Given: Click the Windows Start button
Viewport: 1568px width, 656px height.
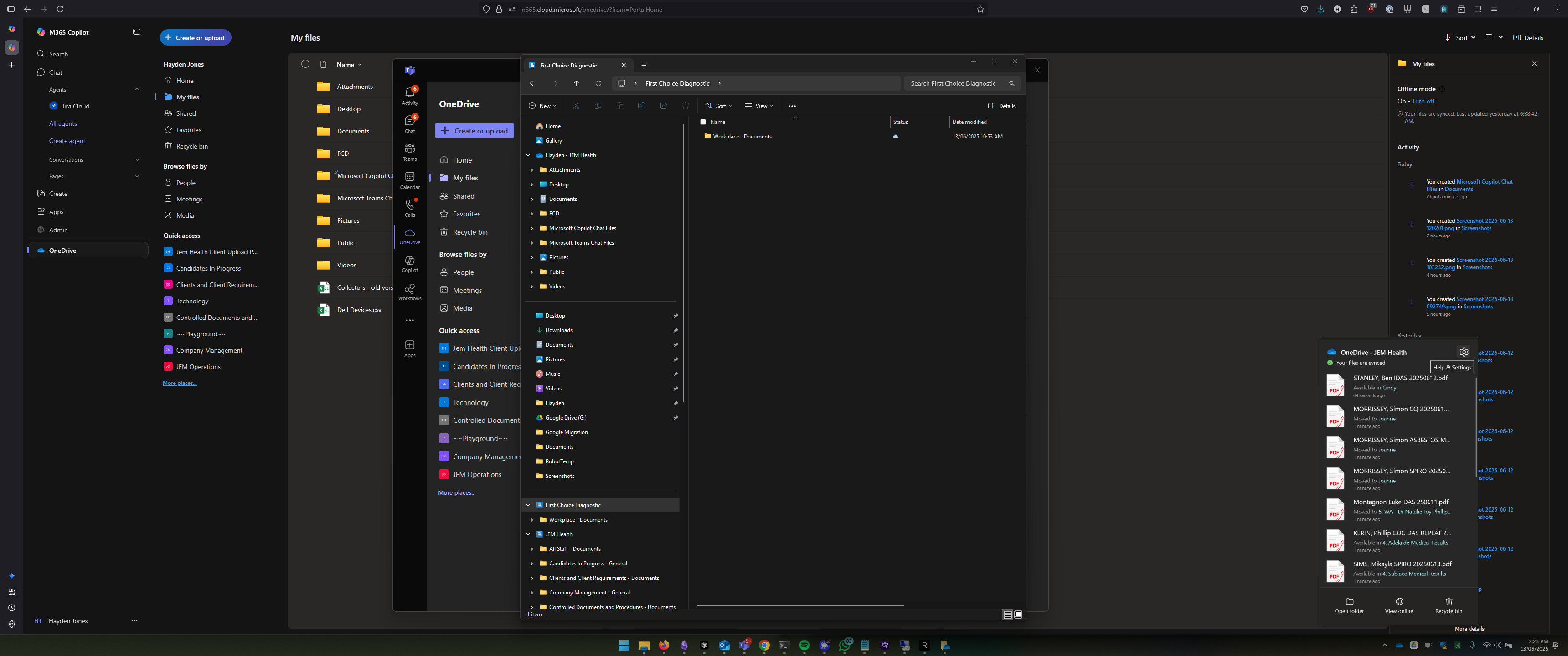Looking at the screenshot, I should [623, 645].
